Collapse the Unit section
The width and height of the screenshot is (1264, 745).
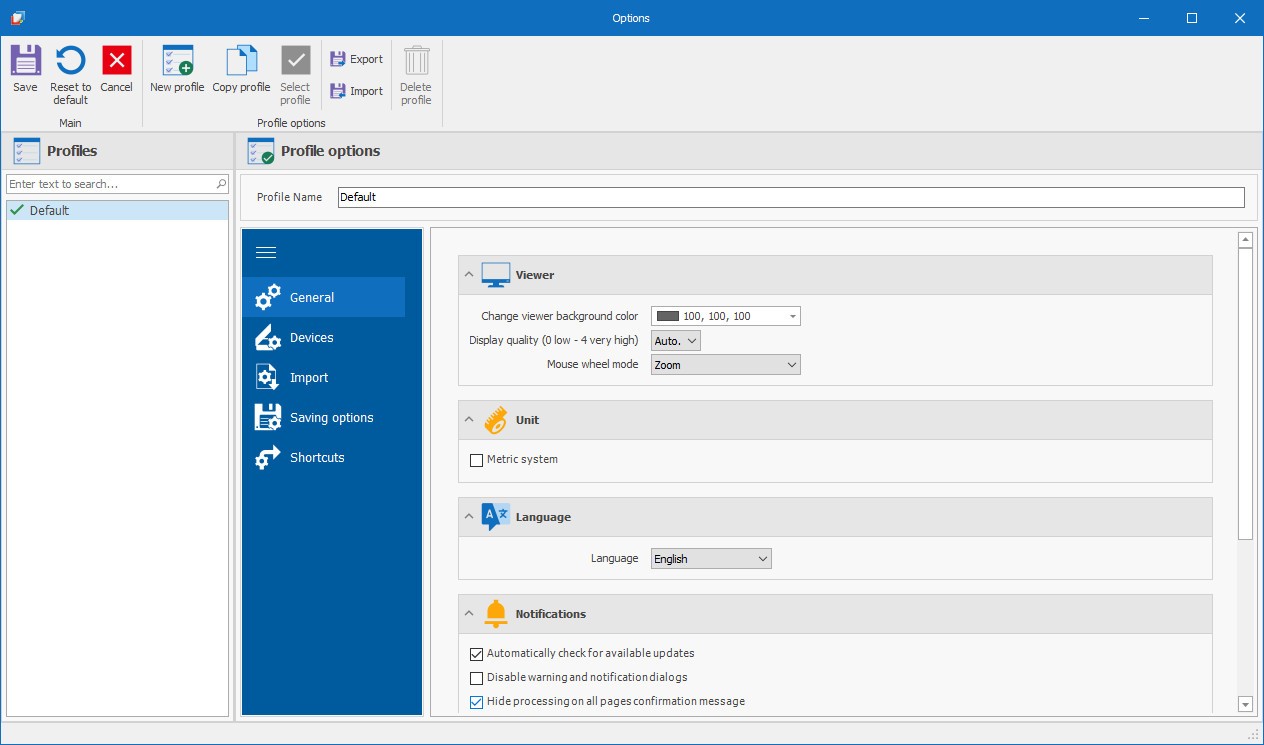point(469,420)
